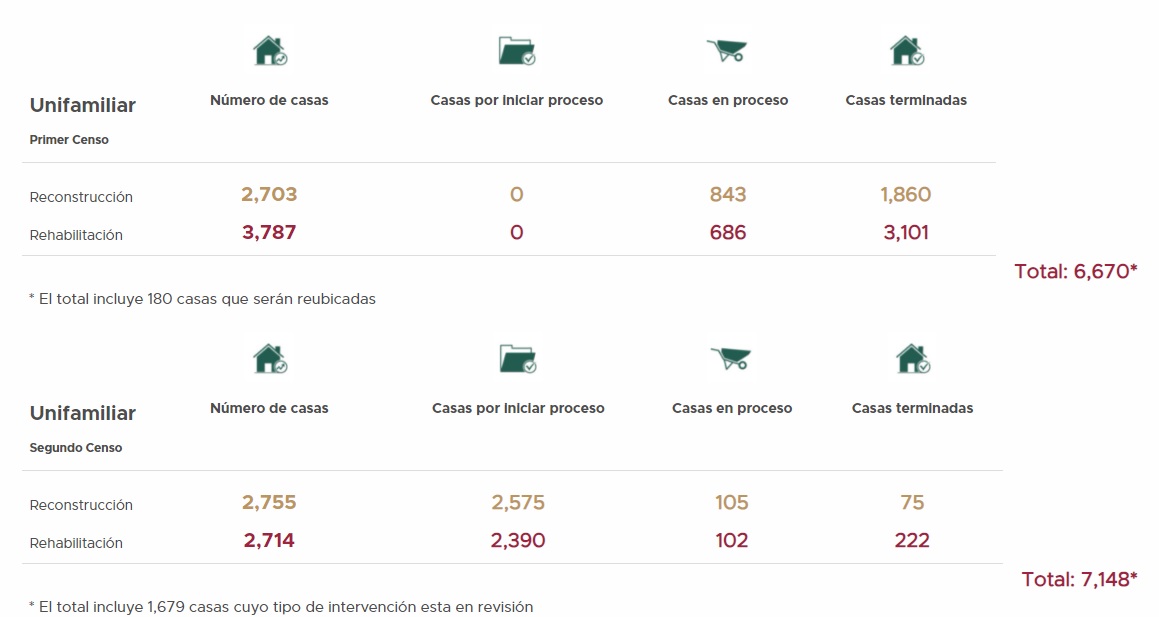Click the house icon above Segundo Censo Número de casas
The height and width of the screenshot is (617, 1159).
point(270,359)
